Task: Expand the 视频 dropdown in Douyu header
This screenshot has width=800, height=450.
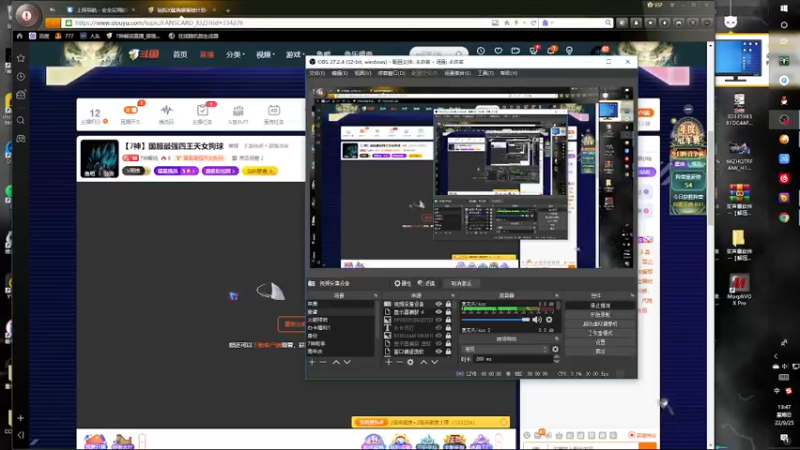Action: tap(265, 54)
